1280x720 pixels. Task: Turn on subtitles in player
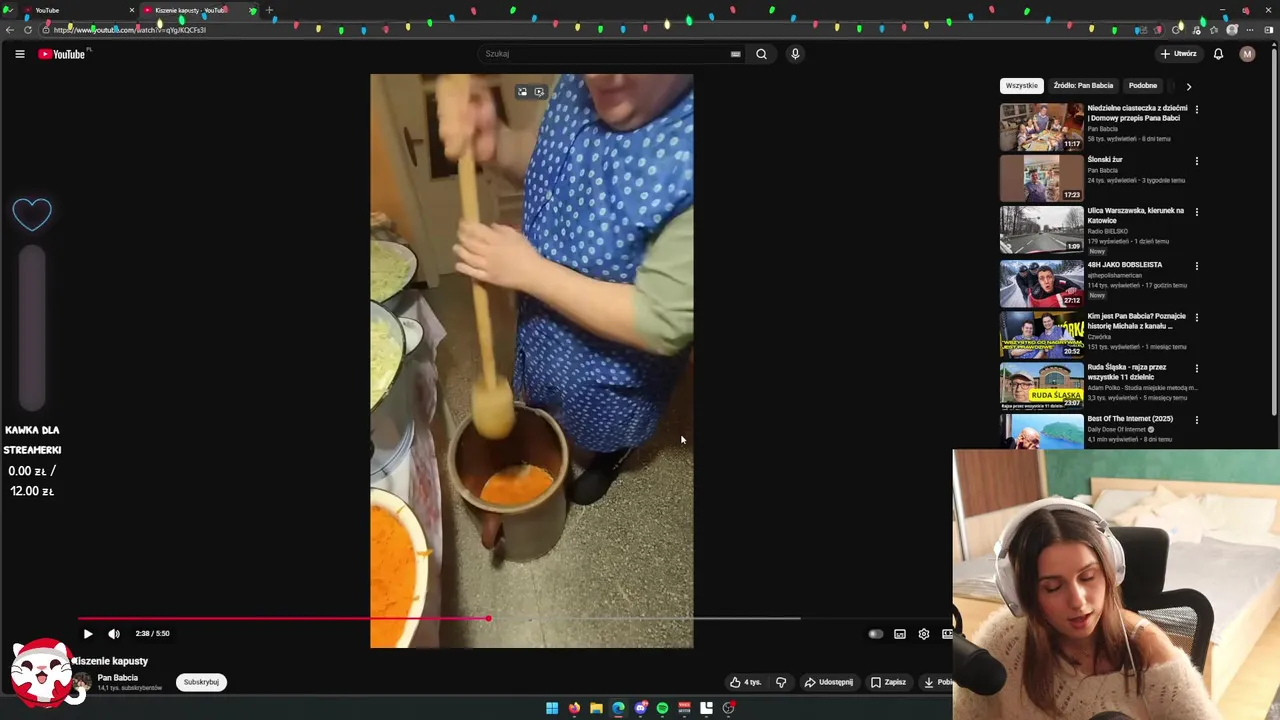coord(900,634)
